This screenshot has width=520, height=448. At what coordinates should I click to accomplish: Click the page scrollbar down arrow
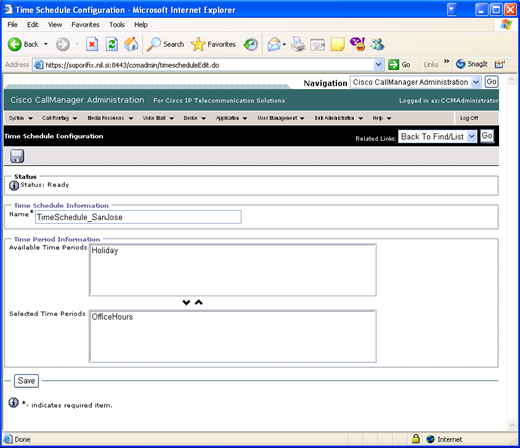pos(512,425)
